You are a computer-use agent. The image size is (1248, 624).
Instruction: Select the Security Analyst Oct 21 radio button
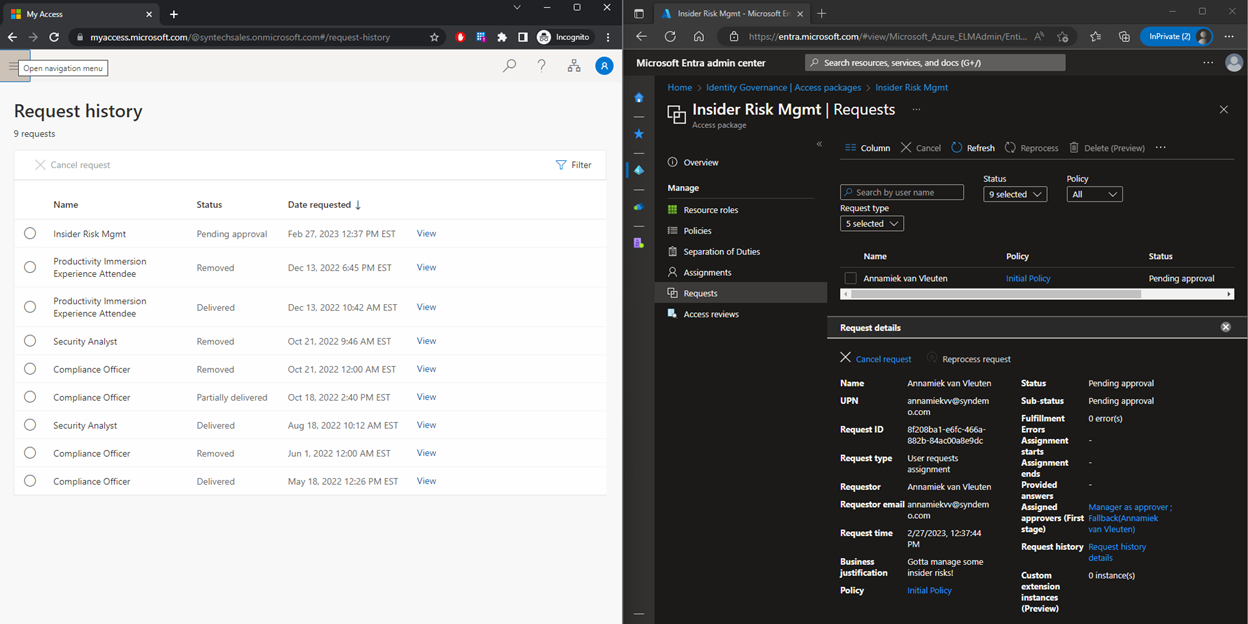(30, 341)
